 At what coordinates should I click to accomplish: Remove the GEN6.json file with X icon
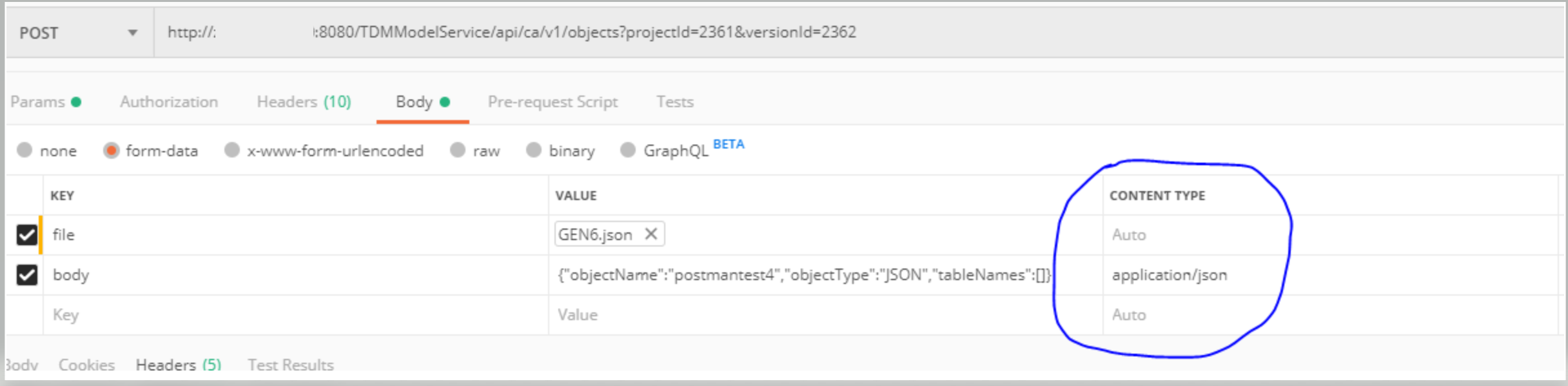pos(651,234)
